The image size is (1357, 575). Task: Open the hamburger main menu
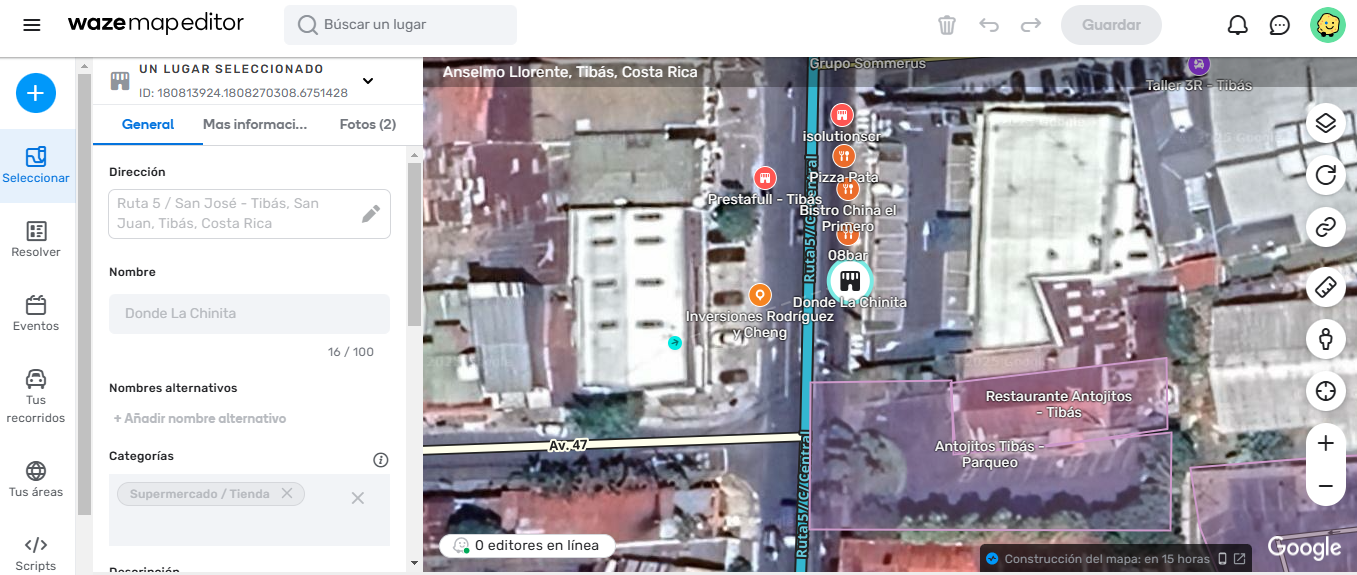pyautogui.click(x=32, y=25)
